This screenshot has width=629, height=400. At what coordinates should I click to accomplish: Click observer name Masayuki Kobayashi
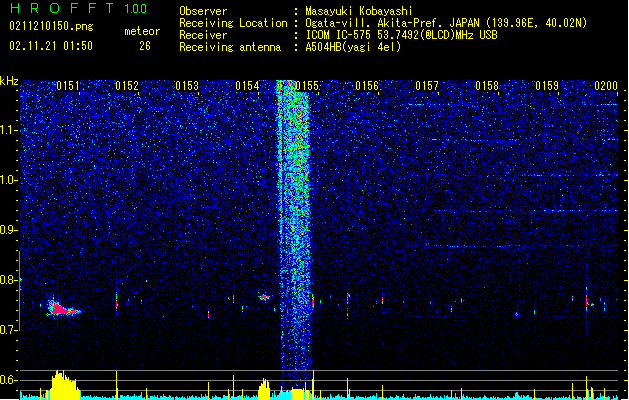pyautogui.click(x=359, y=11)
